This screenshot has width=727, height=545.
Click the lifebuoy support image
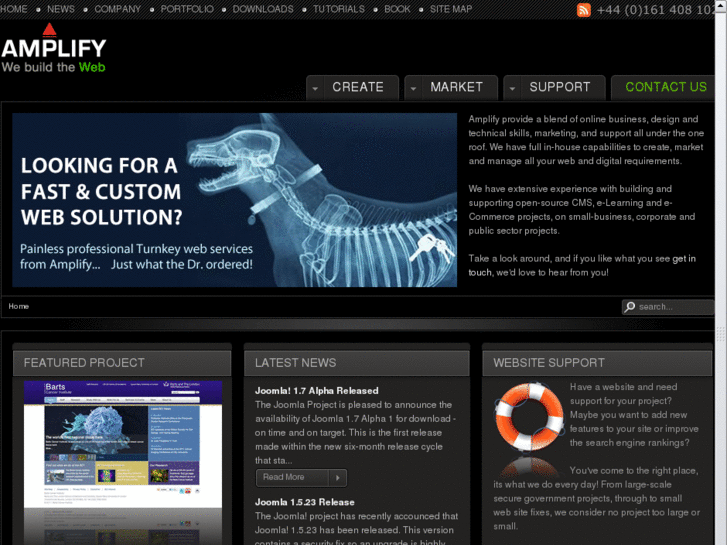(529, 417)
